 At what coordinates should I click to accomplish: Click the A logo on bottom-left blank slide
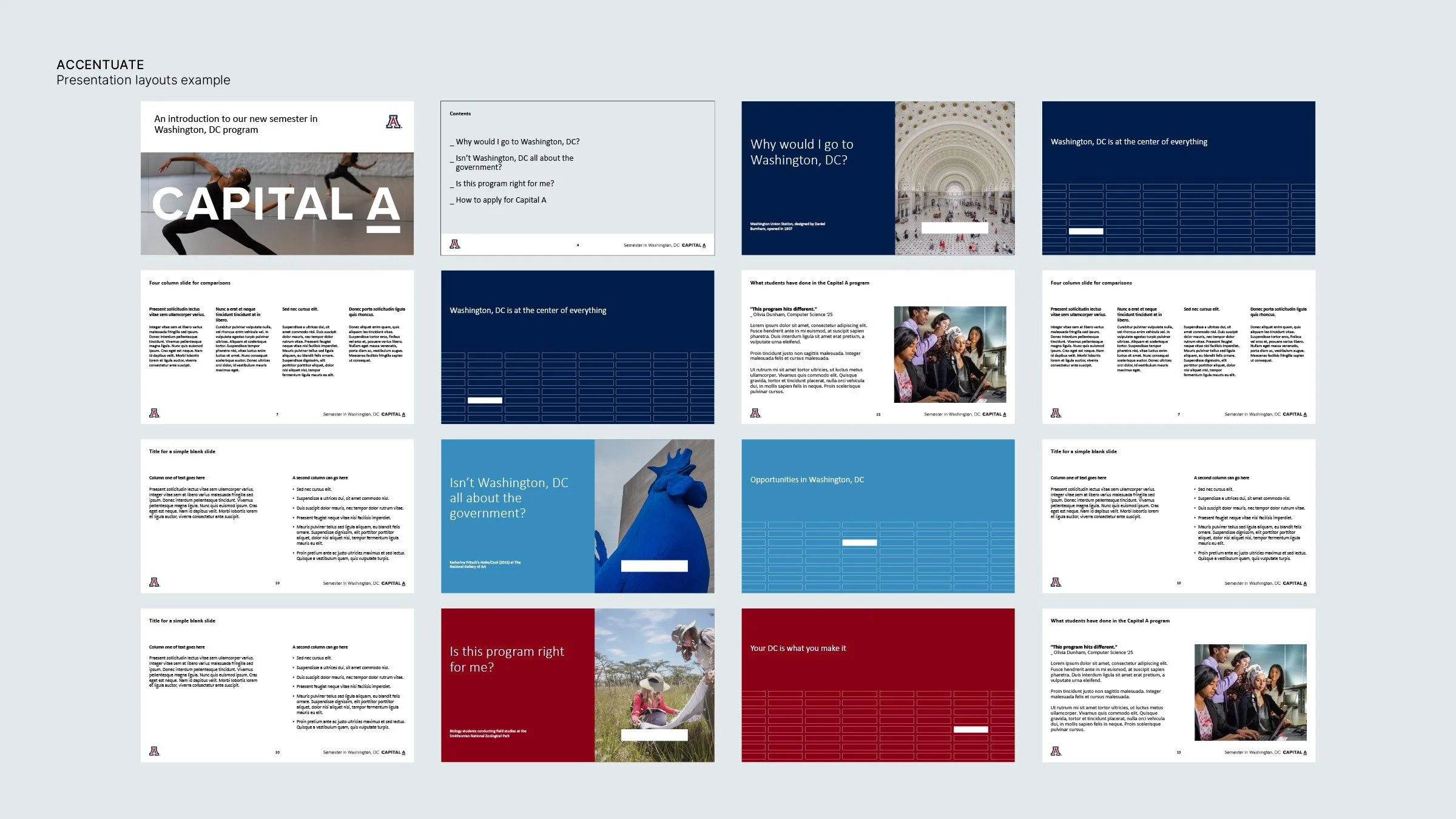(155, 751)
